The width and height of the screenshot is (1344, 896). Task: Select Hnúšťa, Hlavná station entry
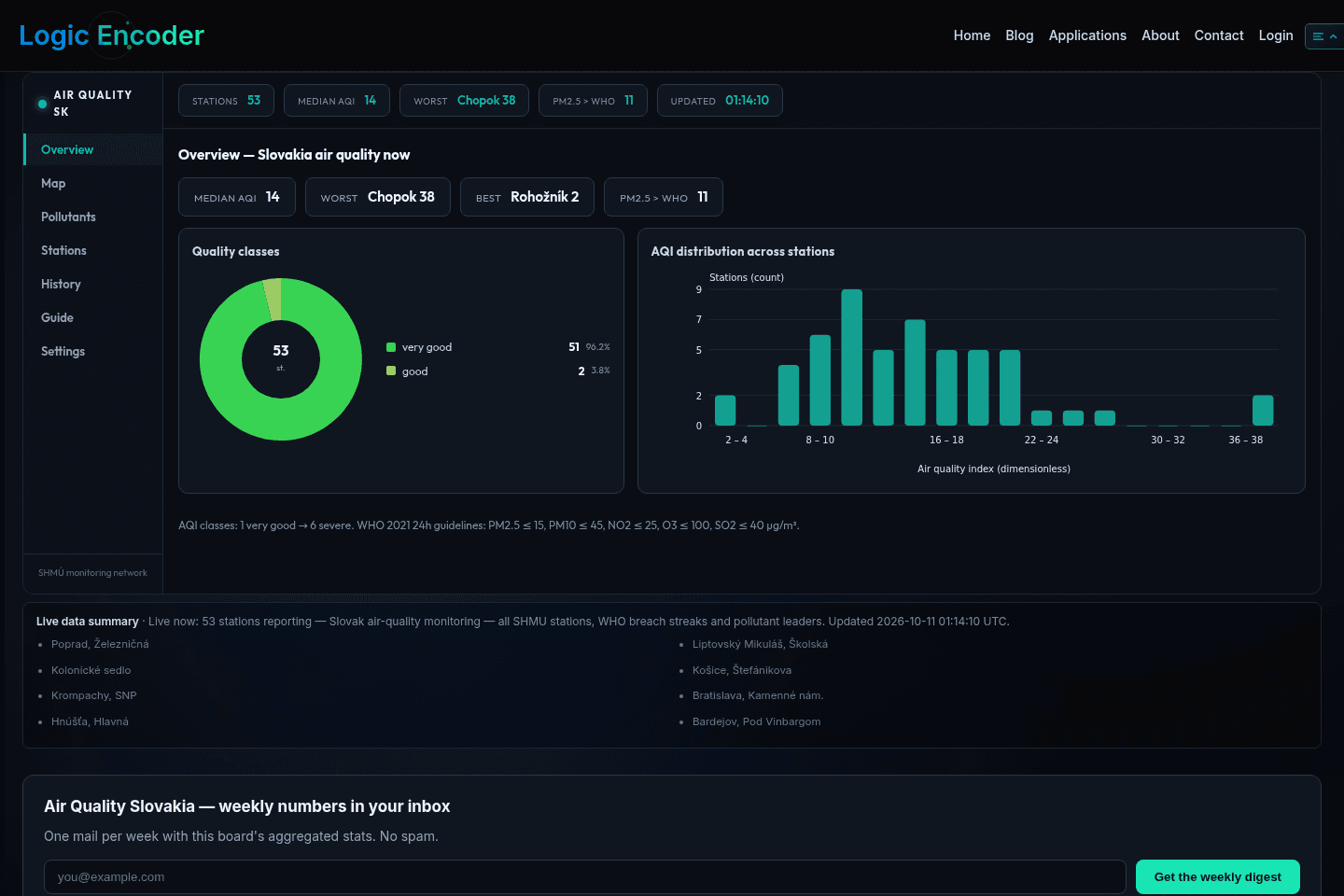91,721
